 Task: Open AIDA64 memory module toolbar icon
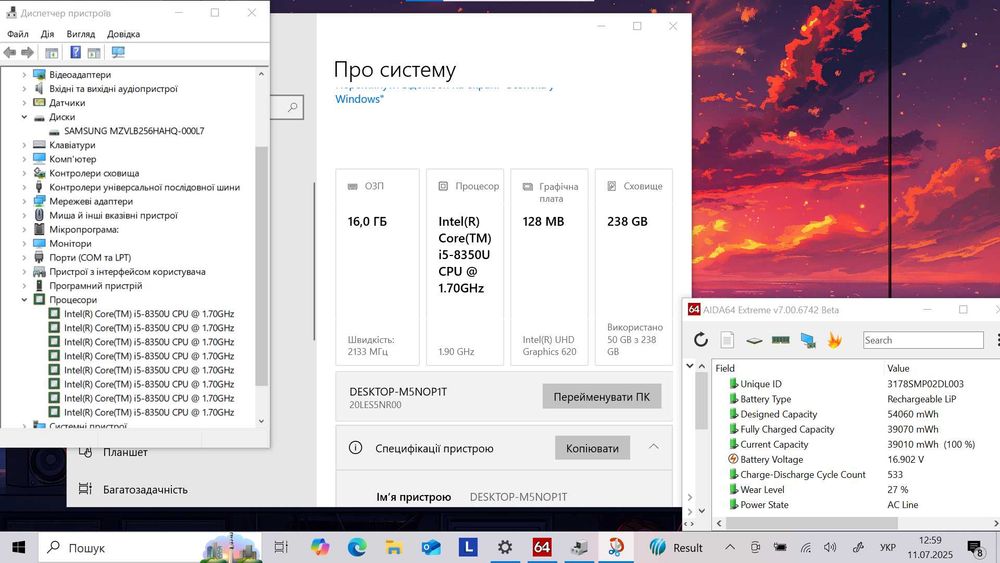pyautogui.click(x=781, y=340)
